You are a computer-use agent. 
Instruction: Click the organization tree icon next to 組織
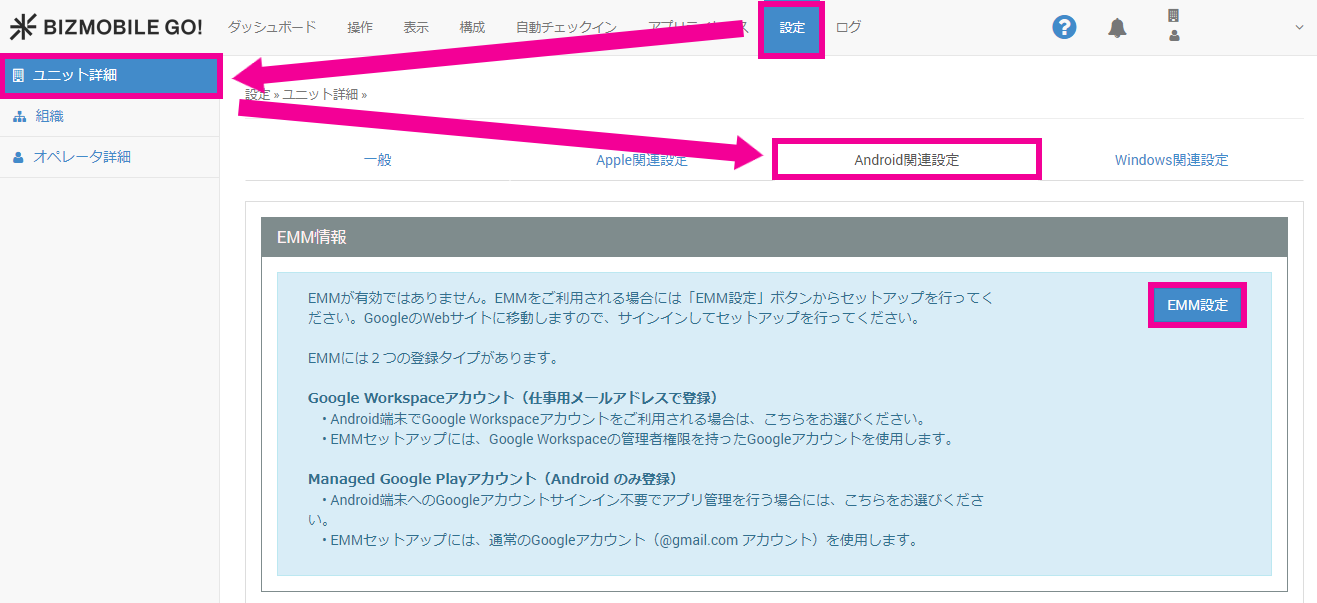[19, 117]
